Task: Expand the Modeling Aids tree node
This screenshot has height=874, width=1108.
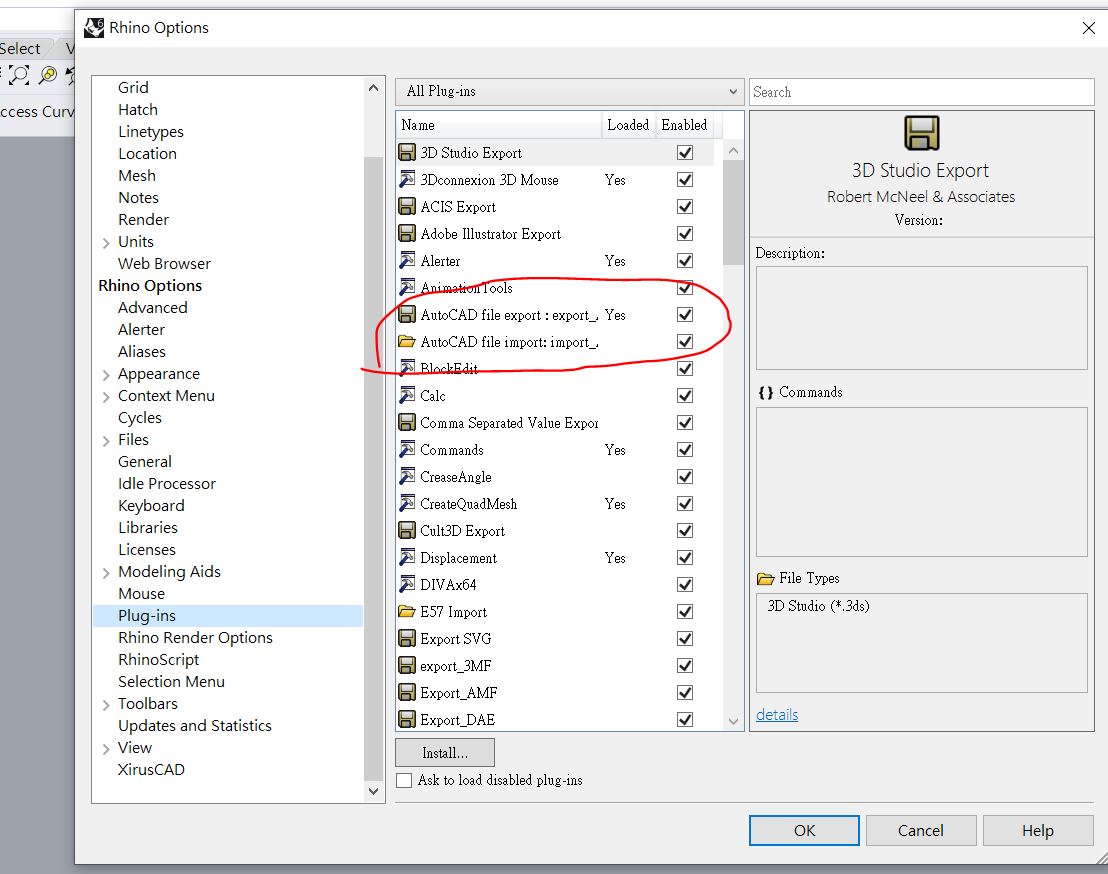Action: [x=106, y=573]
